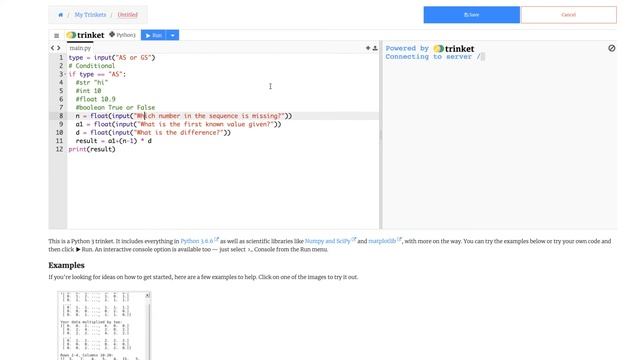Open the Python 3.6.6 link

pyautogui.click(x=198, y=241)
